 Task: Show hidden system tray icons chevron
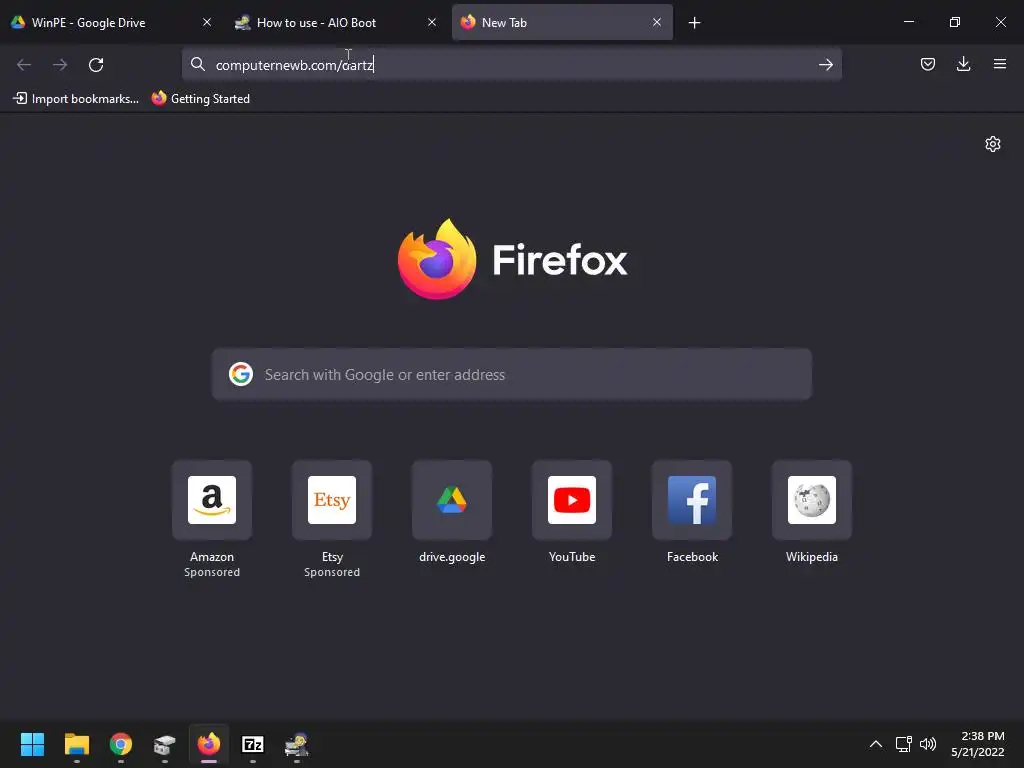coord(876,744)
